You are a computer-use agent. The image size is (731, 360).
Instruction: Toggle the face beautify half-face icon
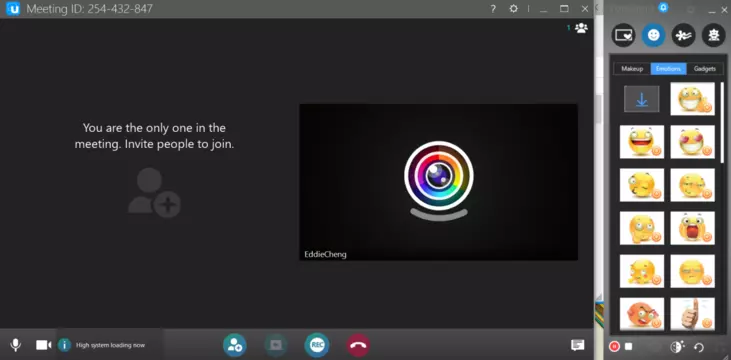677,346
